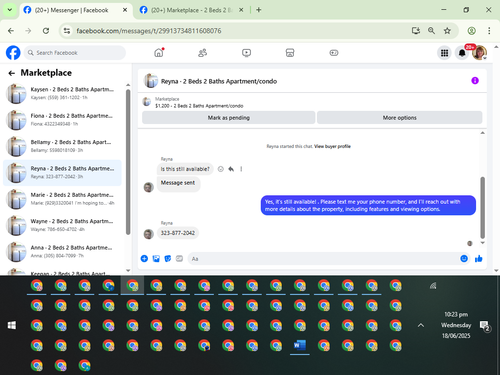The image size is (500, 375).
Task: Reply to 'Is this still available?' message
Action: click(231, 169)
